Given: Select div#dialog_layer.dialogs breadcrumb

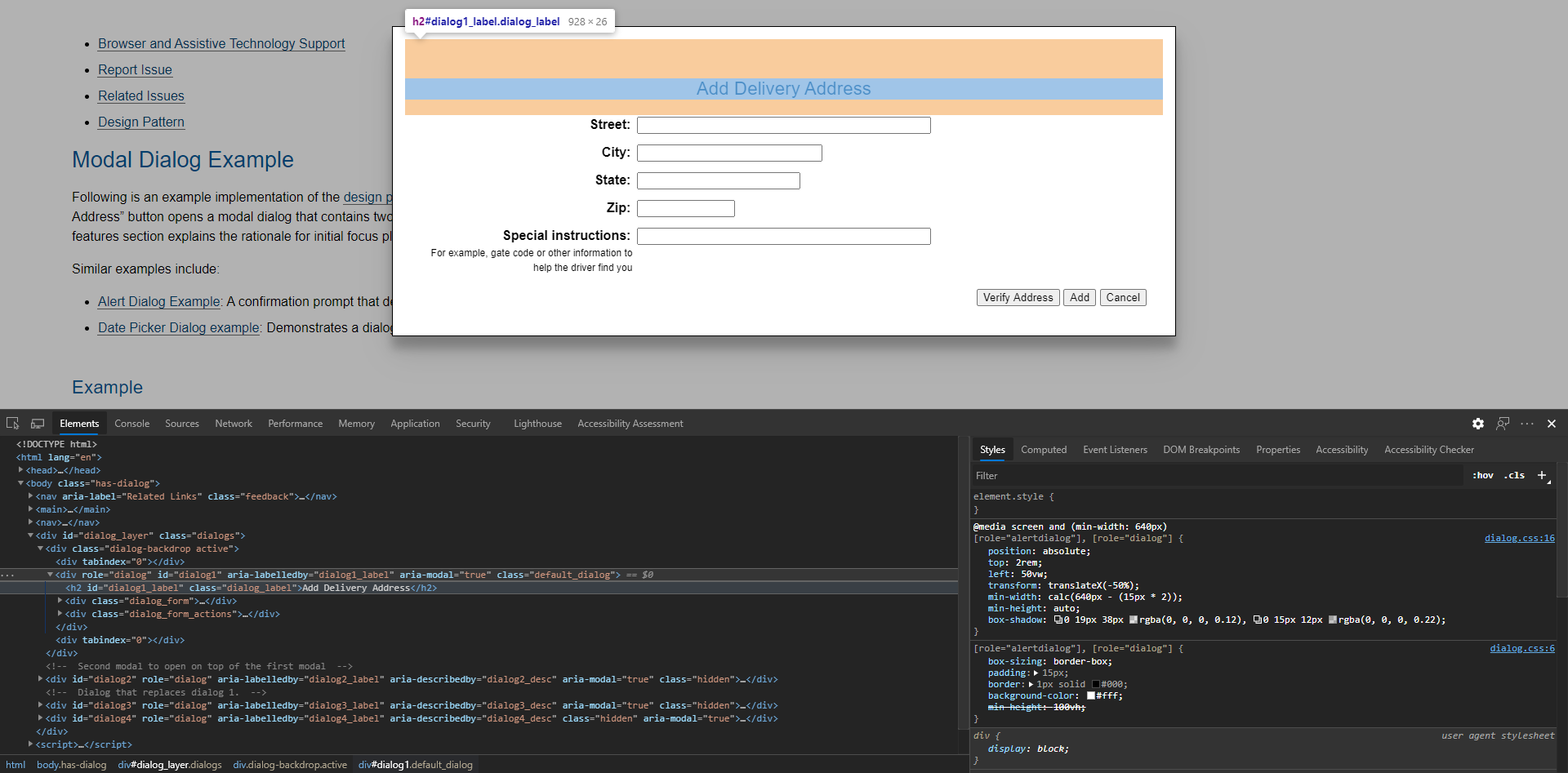Looking at the screenshot, I should pos(169,765).
